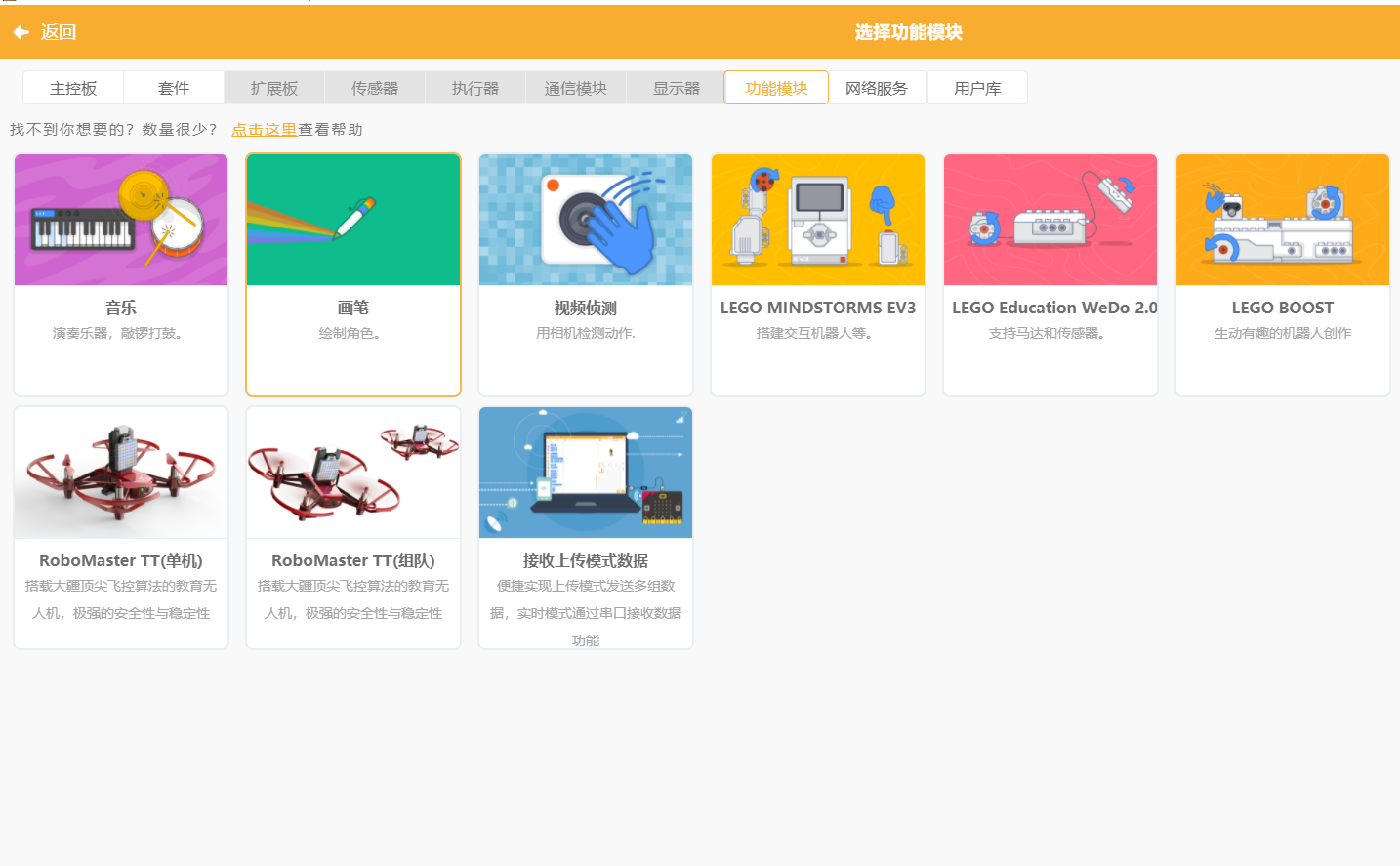Select the 画笔 pen module image
This screenshot has height=866, width=1400.
[x=353, y=220]
